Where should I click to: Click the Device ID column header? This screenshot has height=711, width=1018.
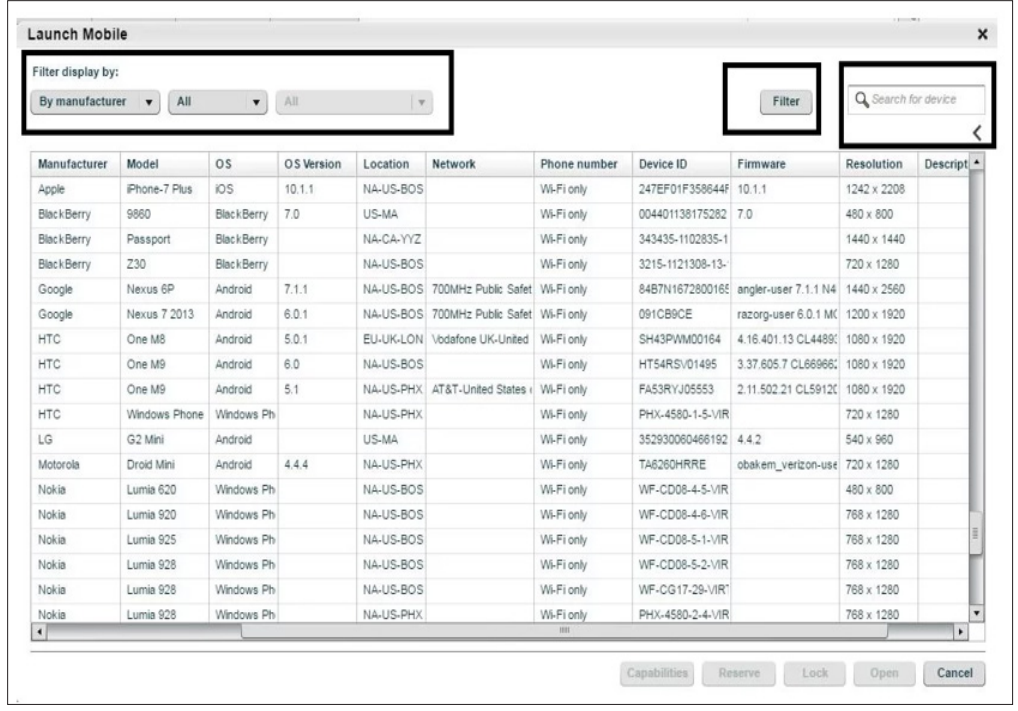(681, 164)
